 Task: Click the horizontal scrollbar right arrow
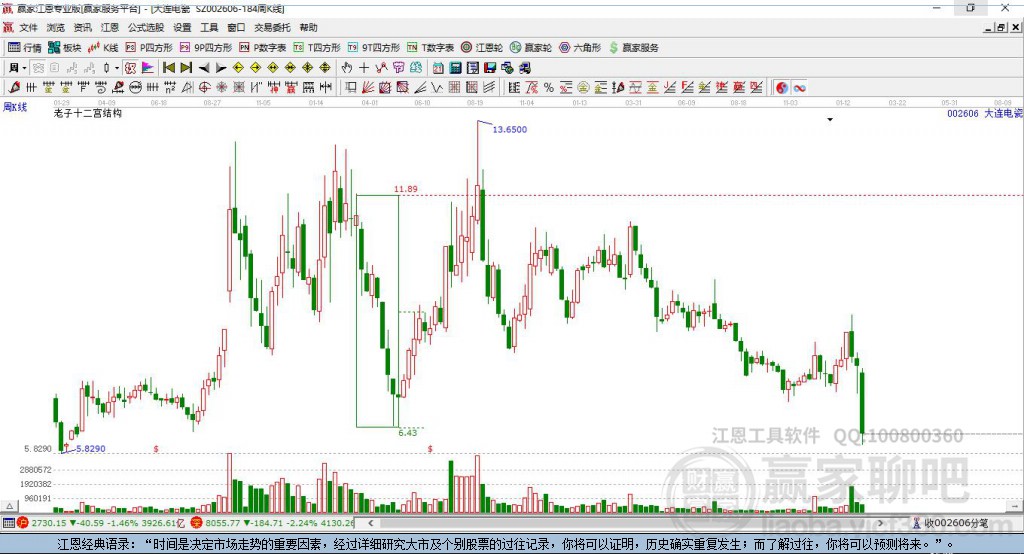point(880,523)
